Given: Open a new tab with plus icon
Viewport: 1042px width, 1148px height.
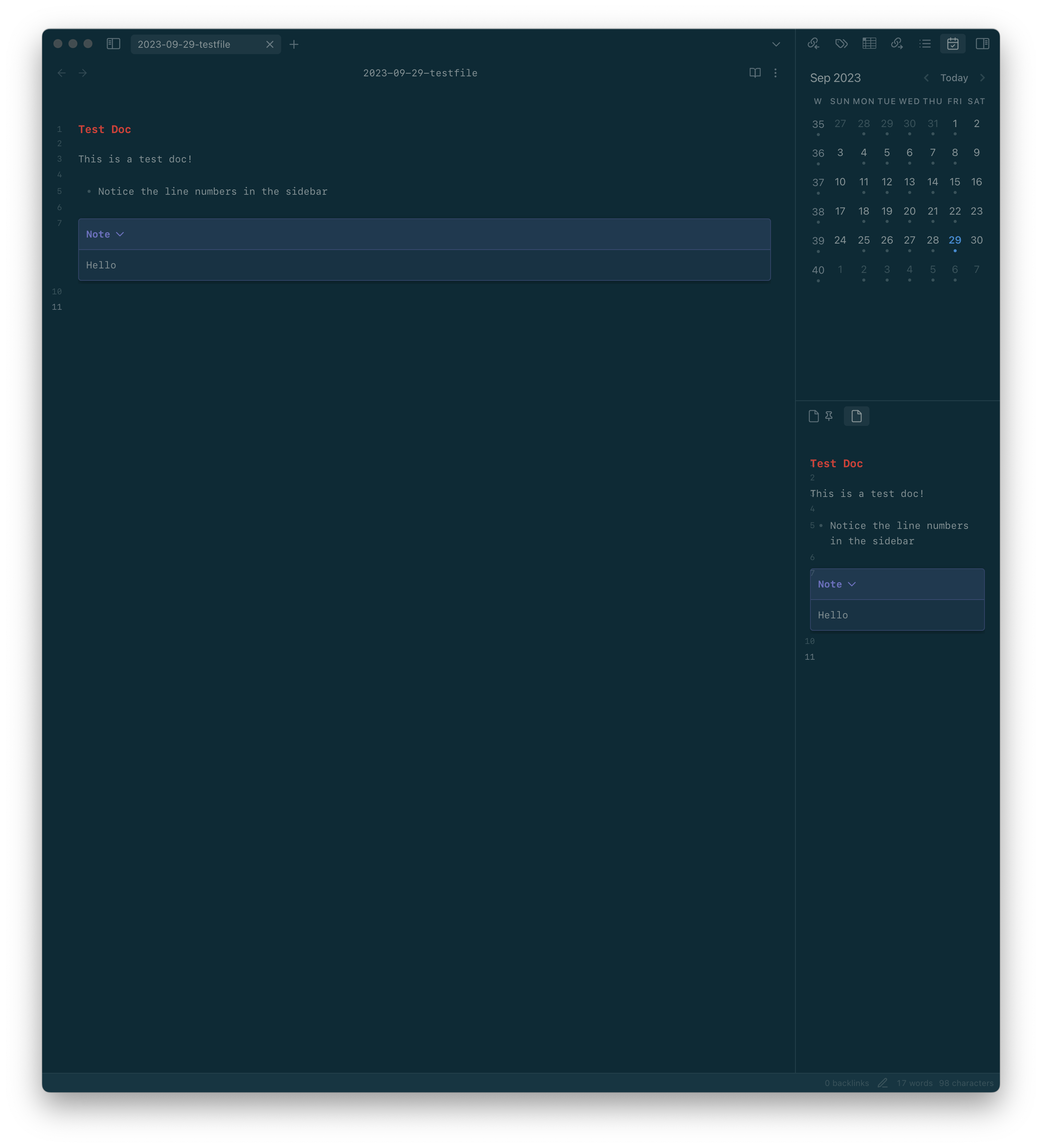Looking at the screenshot, I should (x=294, y=44).
